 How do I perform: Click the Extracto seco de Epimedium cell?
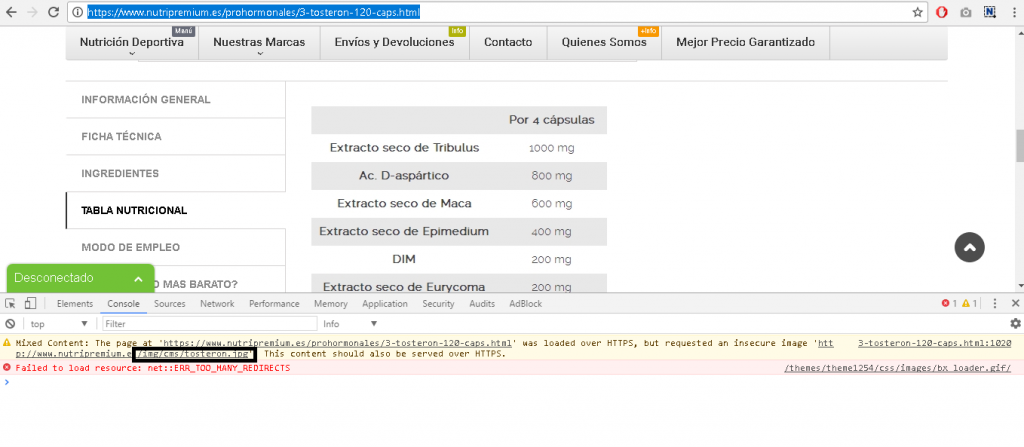pos(404,231)
